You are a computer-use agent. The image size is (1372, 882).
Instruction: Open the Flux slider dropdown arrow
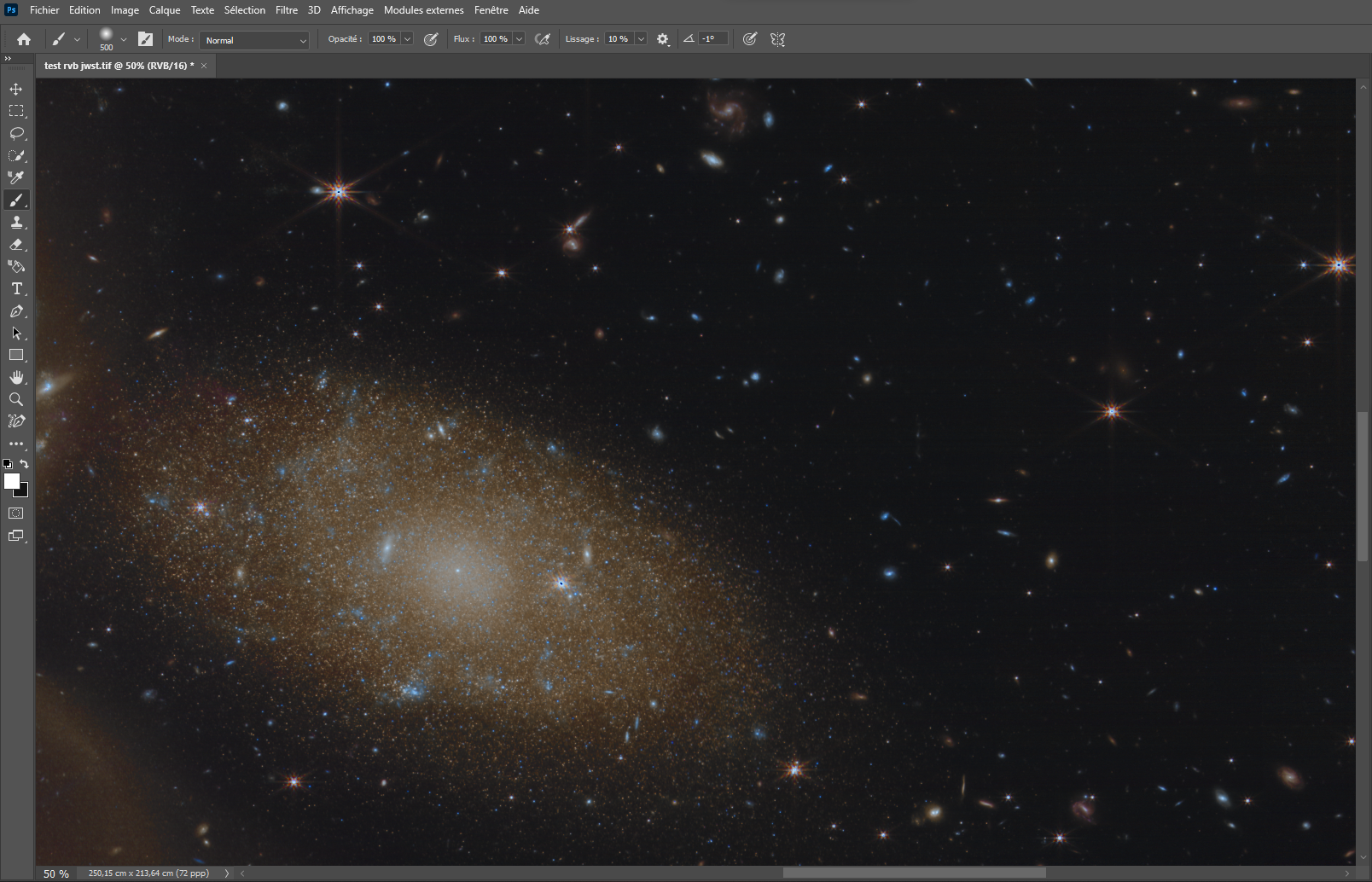518,39
